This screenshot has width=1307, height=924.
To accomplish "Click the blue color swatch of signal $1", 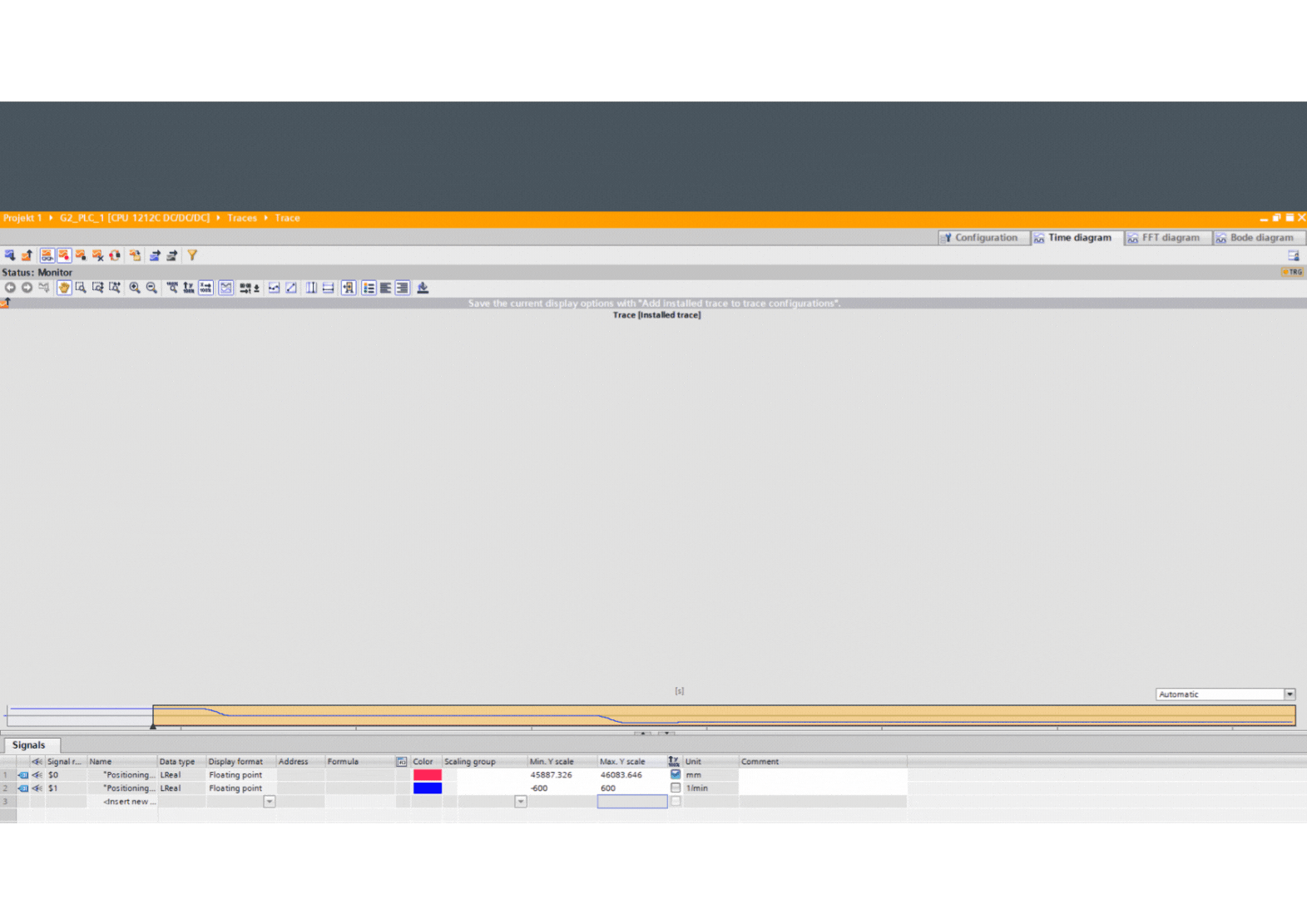I will point(428,788).
